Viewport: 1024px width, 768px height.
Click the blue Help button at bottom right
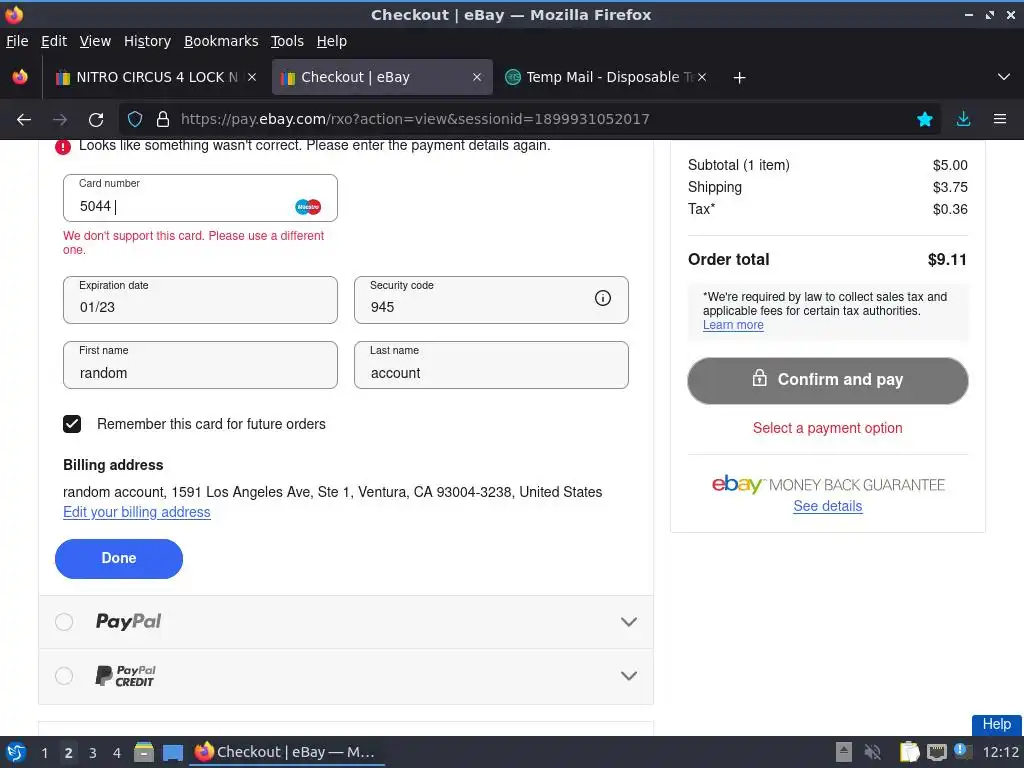997,724
